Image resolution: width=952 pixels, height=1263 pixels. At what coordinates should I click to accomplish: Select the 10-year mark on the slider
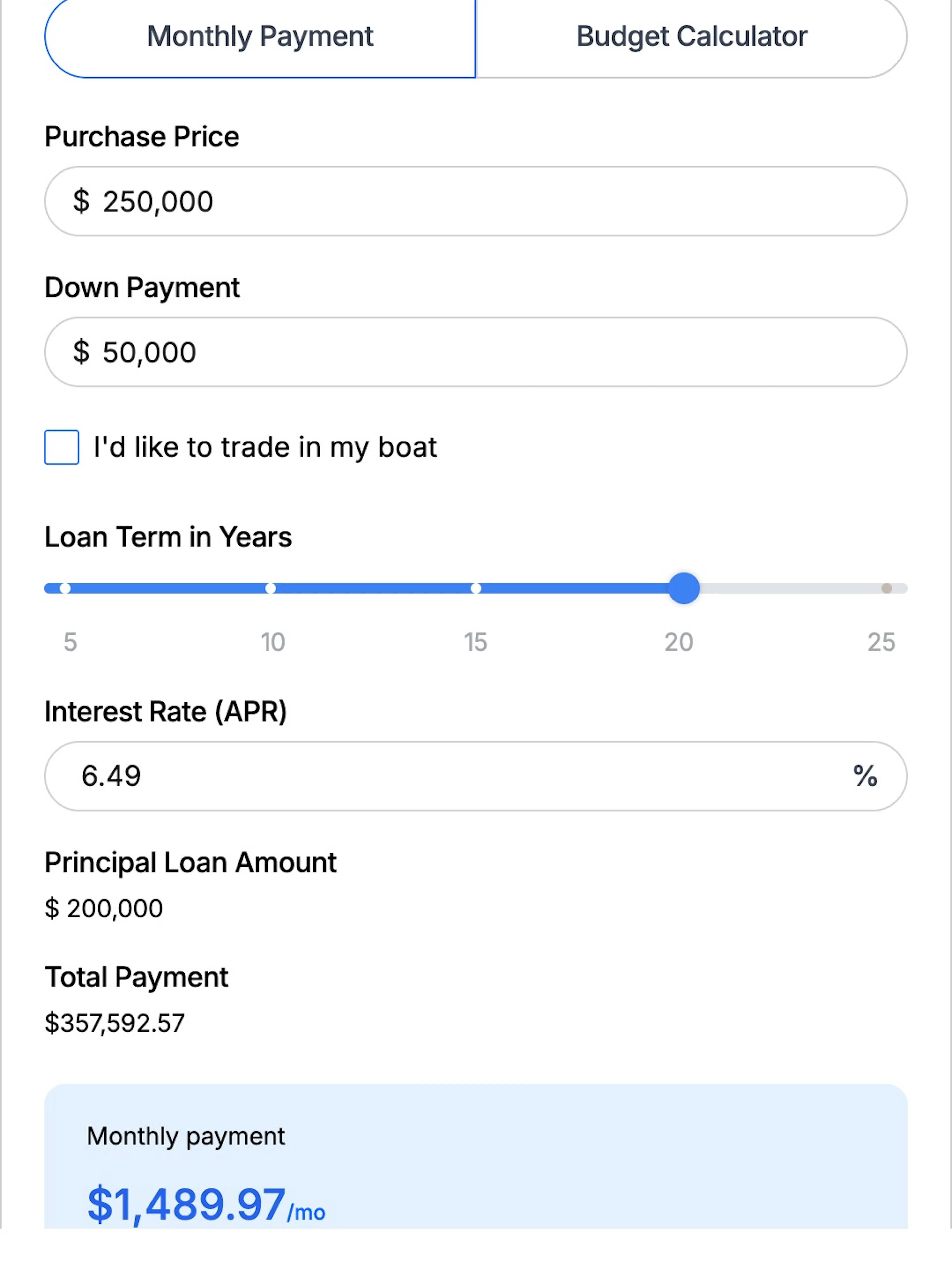click(270, 588)
